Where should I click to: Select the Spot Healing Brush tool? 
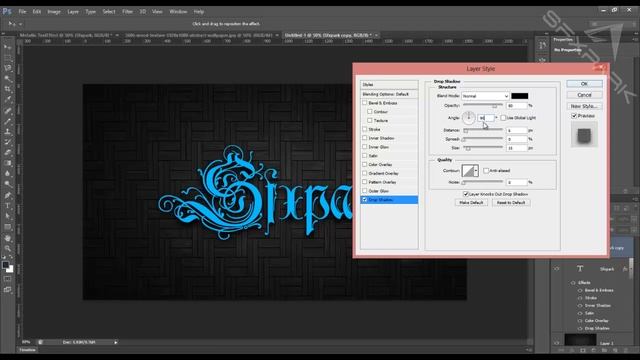[8, 111]
